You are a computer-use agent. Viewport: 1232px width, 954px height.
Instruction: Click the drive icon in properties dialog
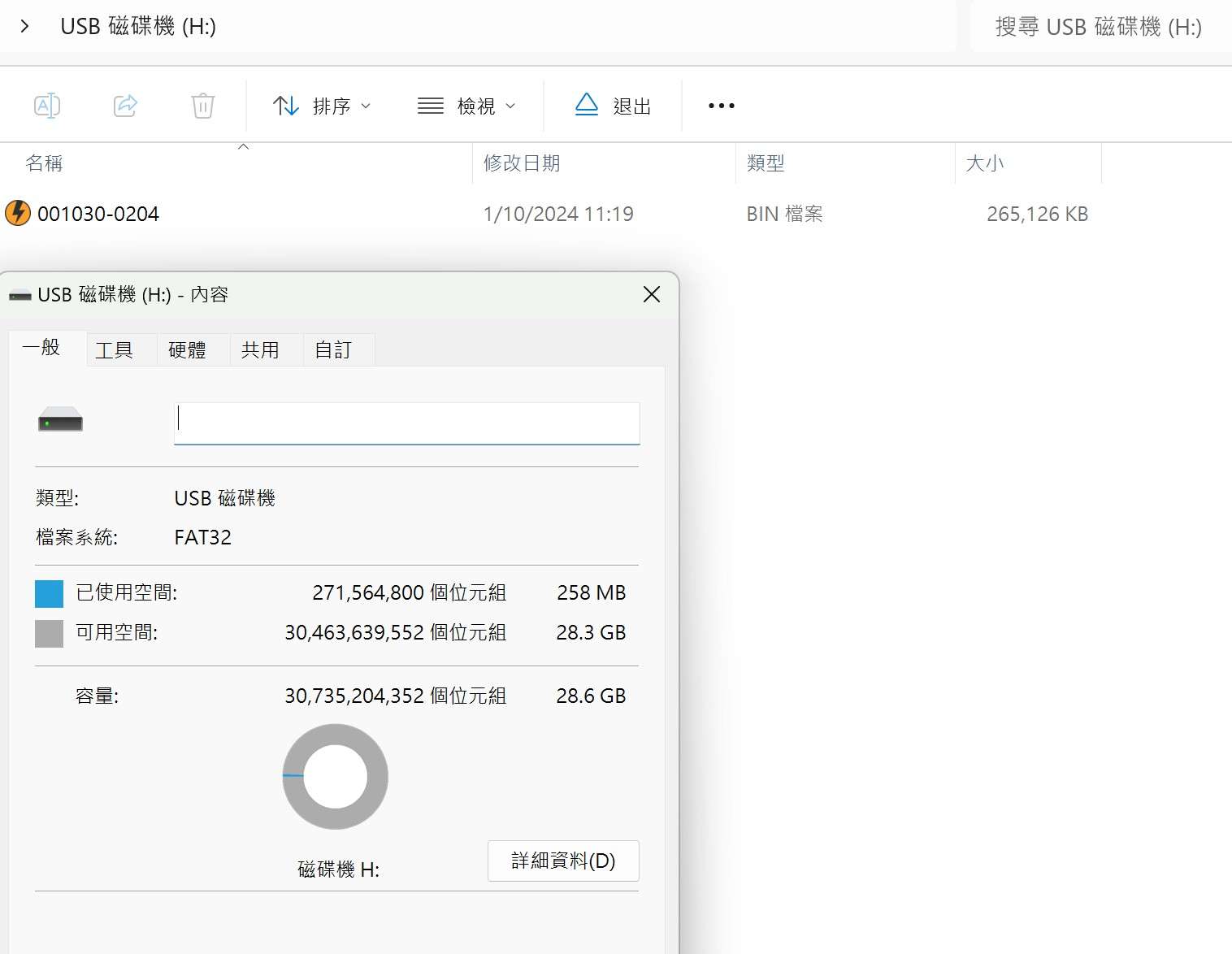[x=61, y=419]
